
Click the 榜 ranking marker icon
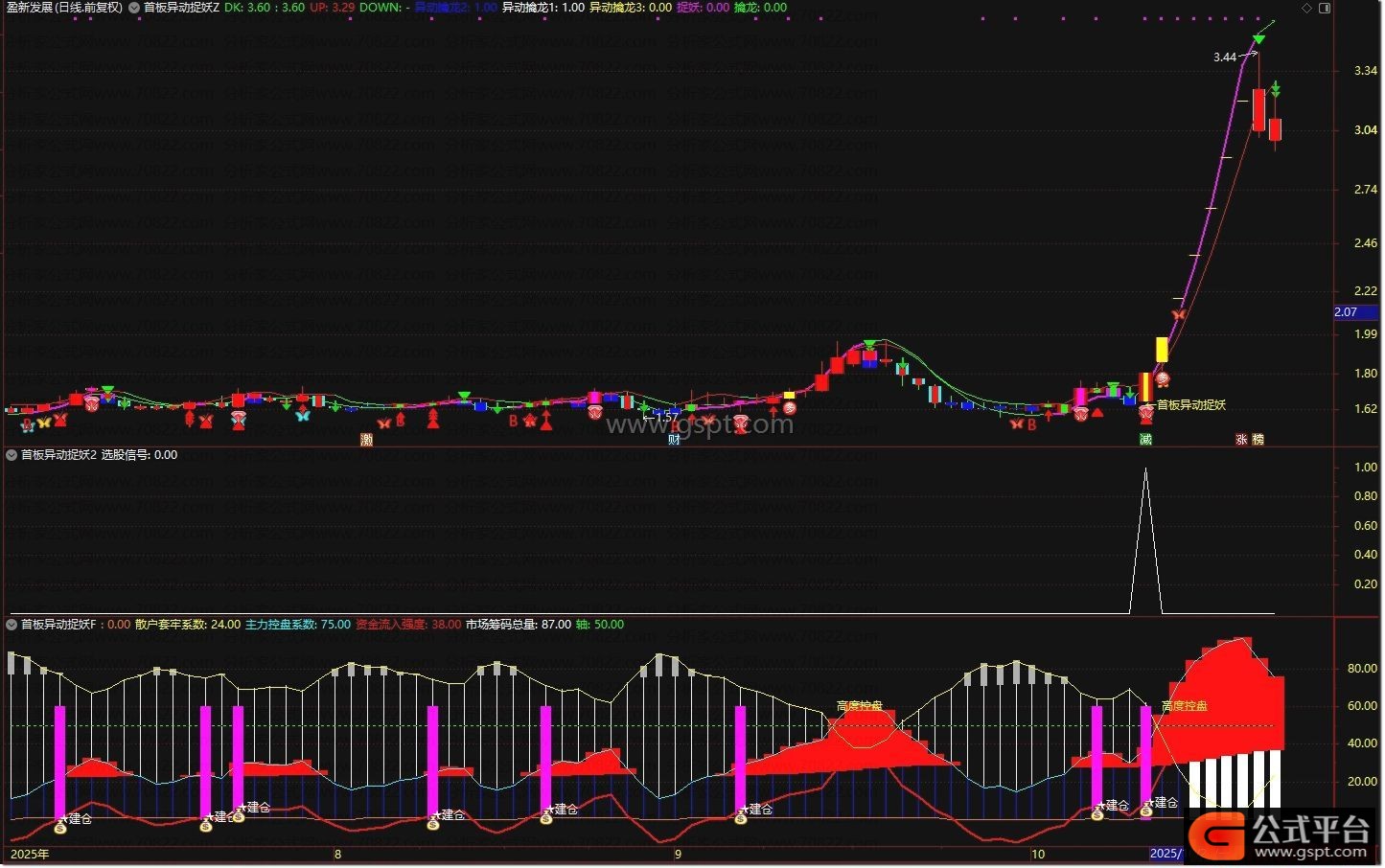coord(1258,440)
